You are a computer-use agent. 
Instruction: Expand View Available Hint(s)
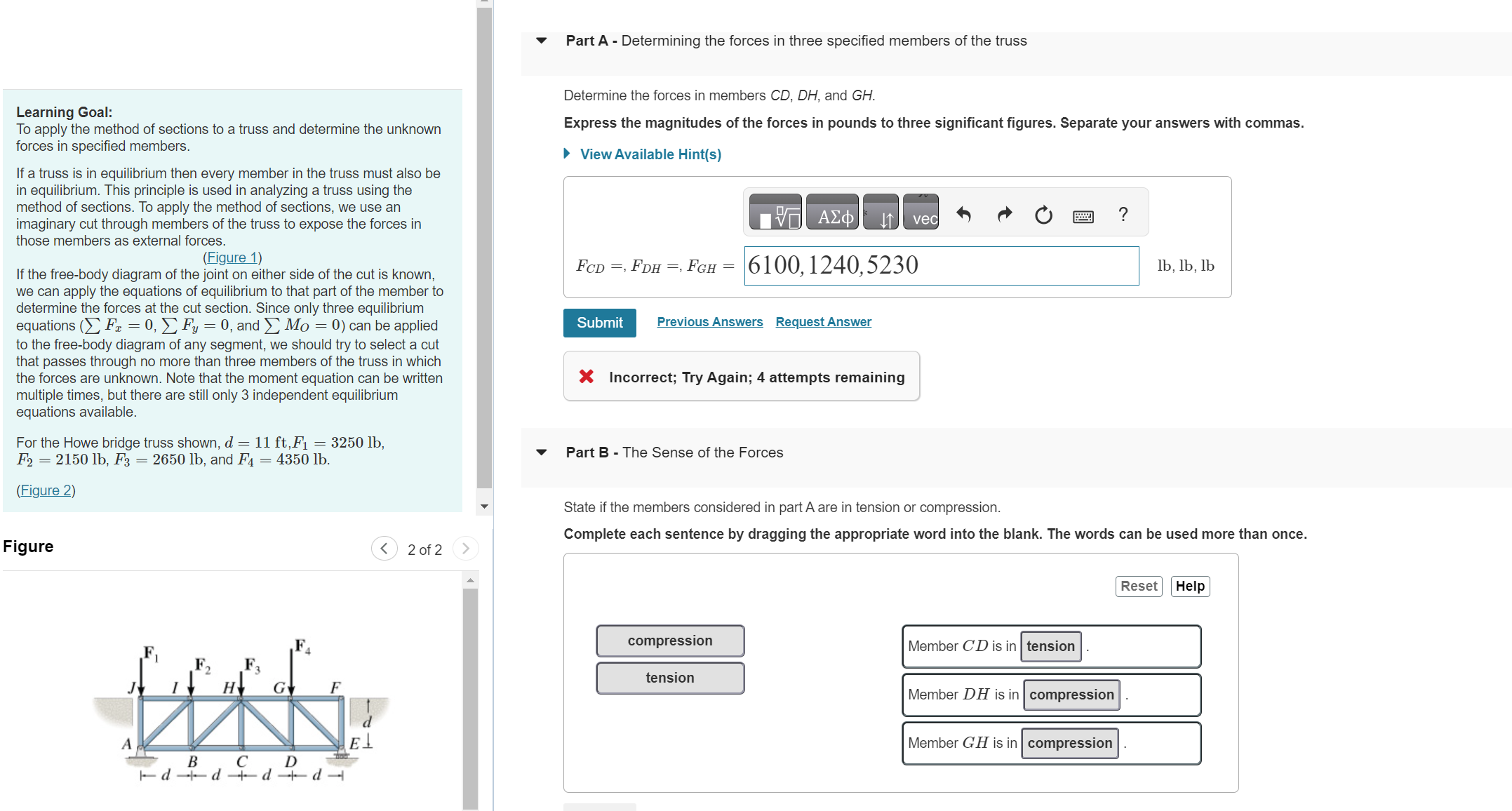(x=650, y=154)
